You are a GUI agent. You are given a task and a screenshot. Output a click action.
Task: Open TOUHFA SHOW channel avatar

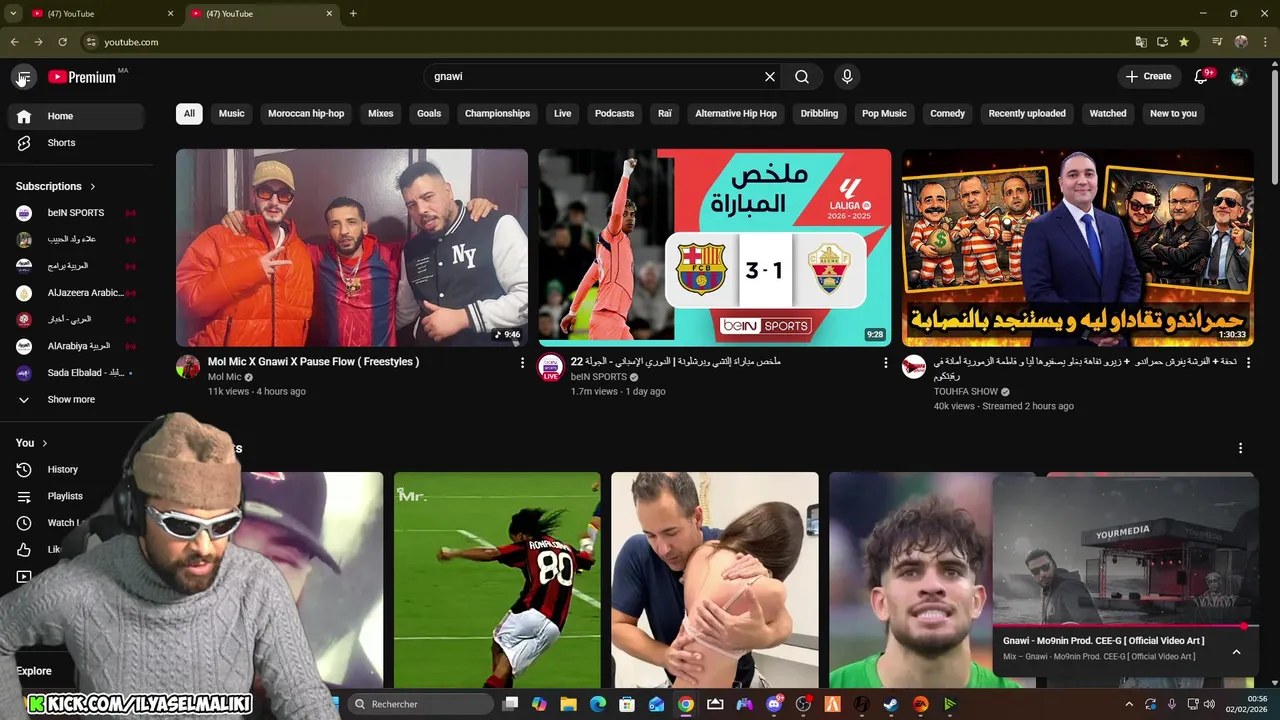click(914, 367)
